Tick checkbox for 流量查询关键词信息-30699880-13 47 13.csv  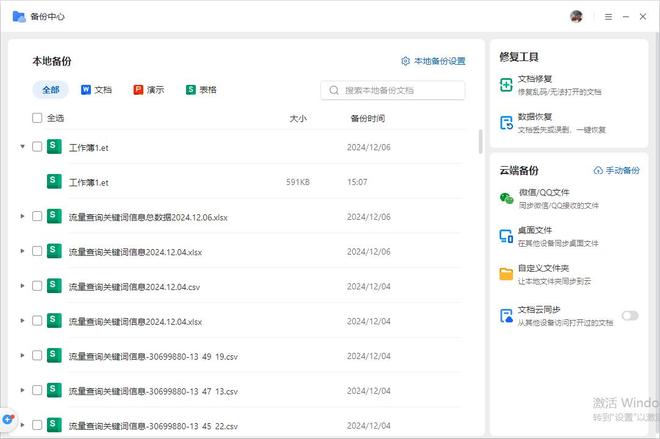point(37,390)
